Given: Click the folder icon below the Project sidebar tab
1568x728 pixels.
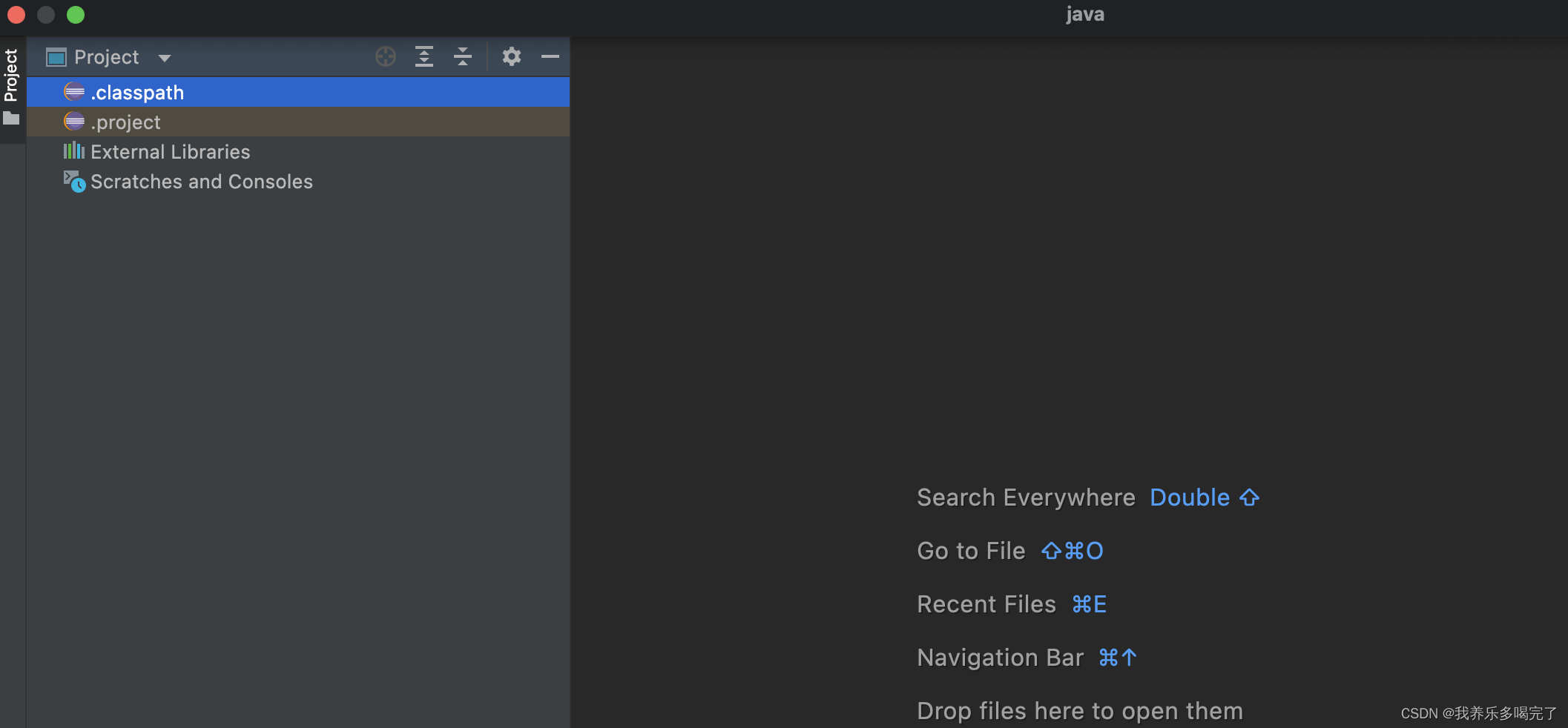Looking at the screenshot, I should [11, 118].
